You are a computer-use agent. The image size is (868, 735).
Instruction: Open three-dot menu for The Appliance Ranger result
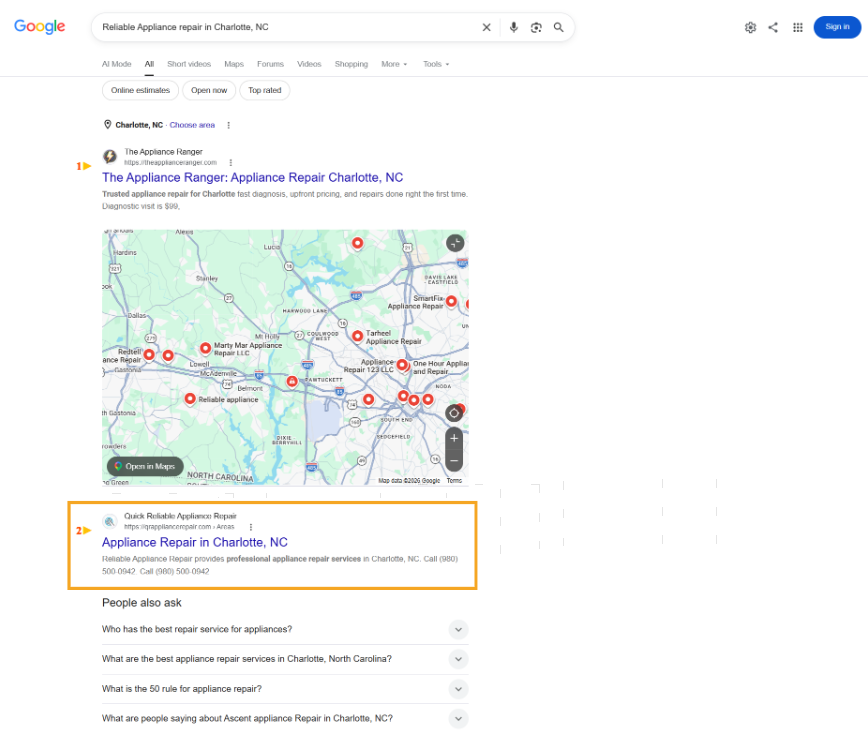coord(231,163)
